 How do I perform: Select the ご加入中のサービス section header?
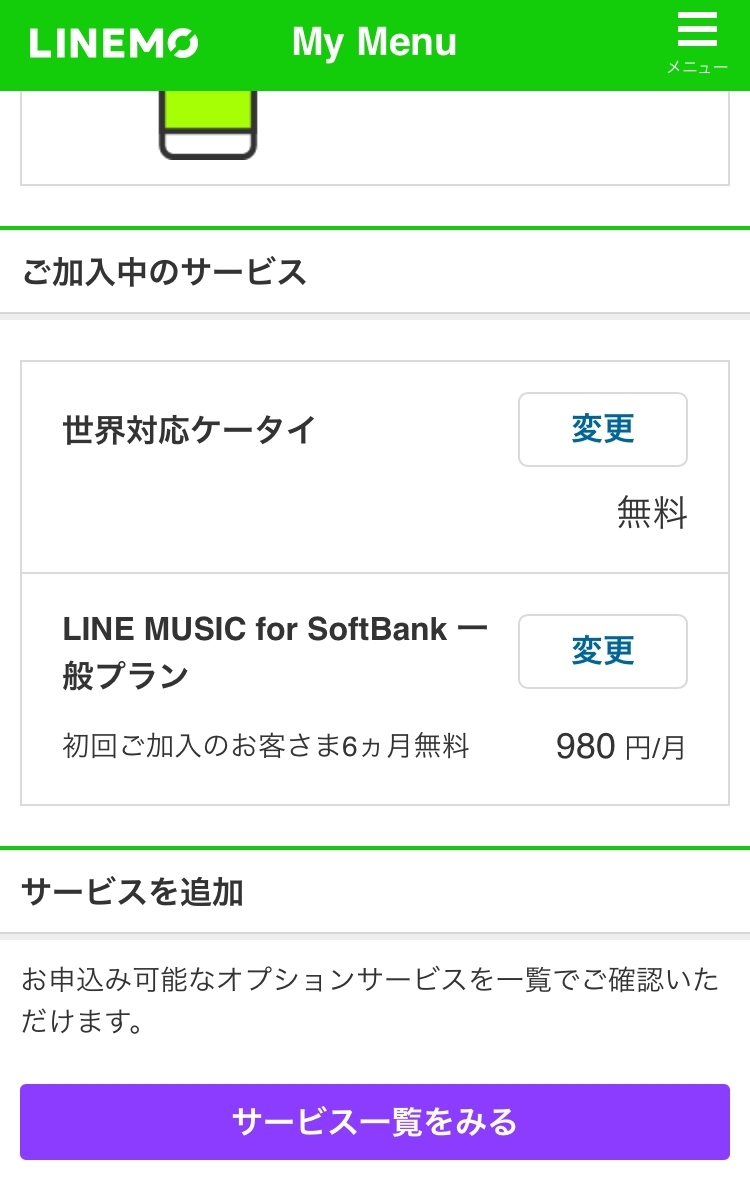pos(164,272)
